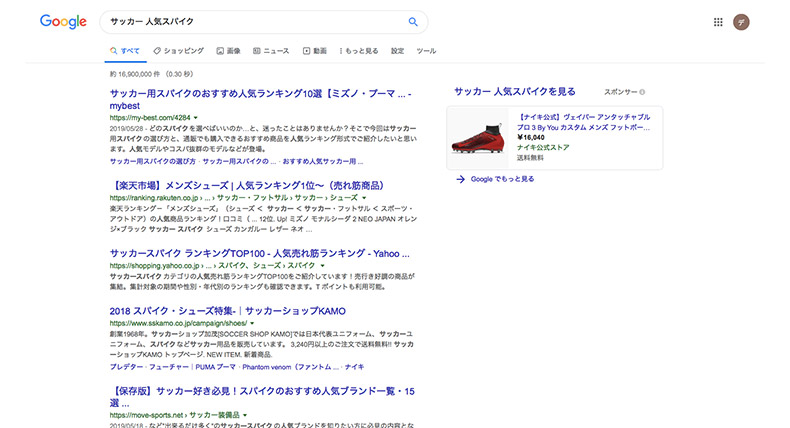Switch to the 画像 tab
This screenshot has height=428, width=790.
[228, 51]
